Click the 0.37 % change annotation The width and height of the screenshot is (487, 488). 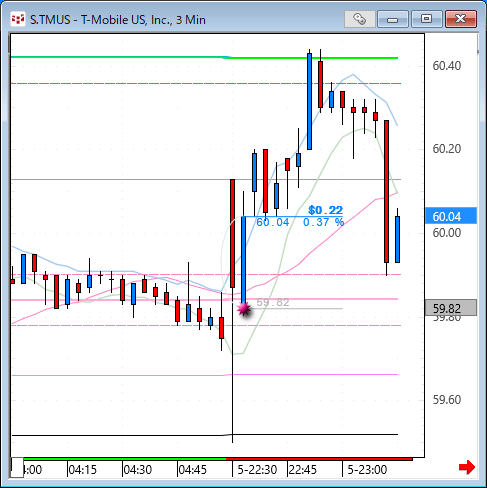(x=323, y=222)
